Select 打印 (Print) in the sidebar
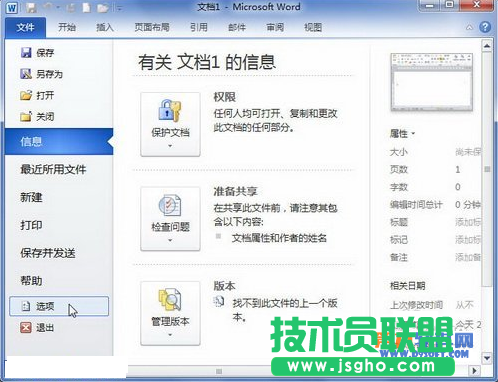 pyautogui.click(x=31, y=225)
